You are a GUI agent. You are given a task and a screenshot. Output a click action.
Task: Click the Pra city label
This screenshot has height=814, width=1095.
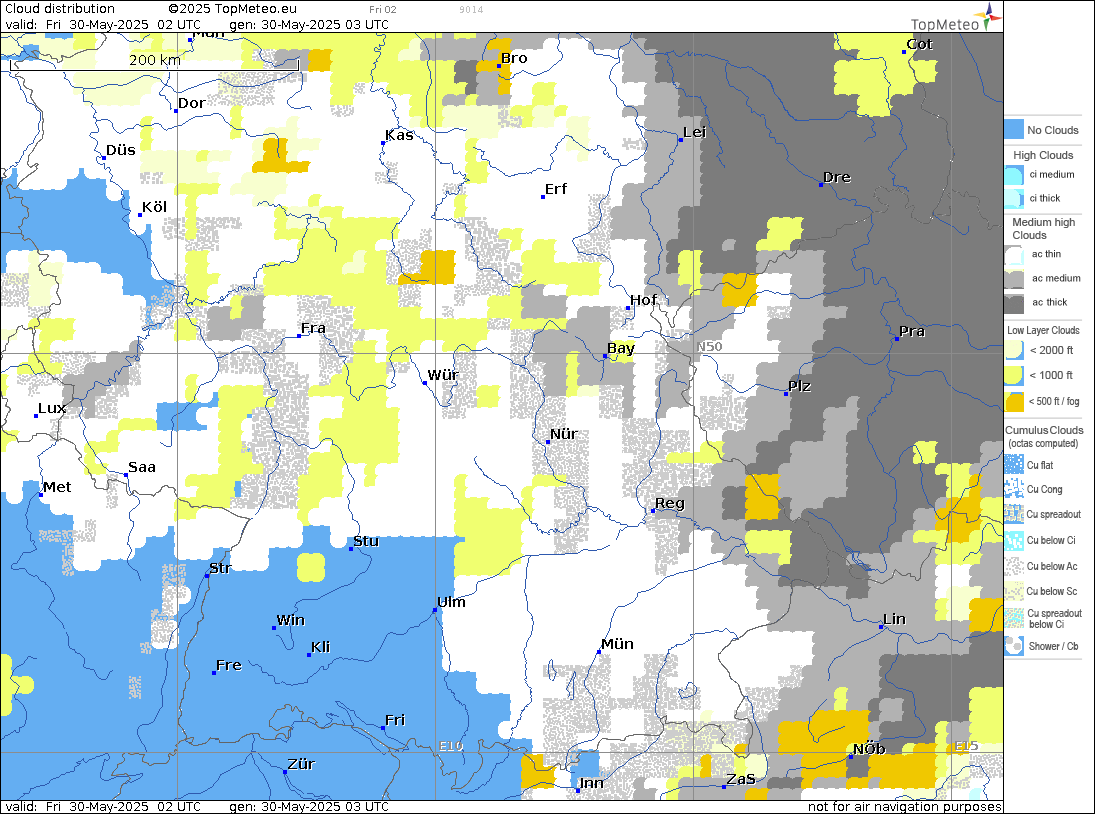click(912, 331)
